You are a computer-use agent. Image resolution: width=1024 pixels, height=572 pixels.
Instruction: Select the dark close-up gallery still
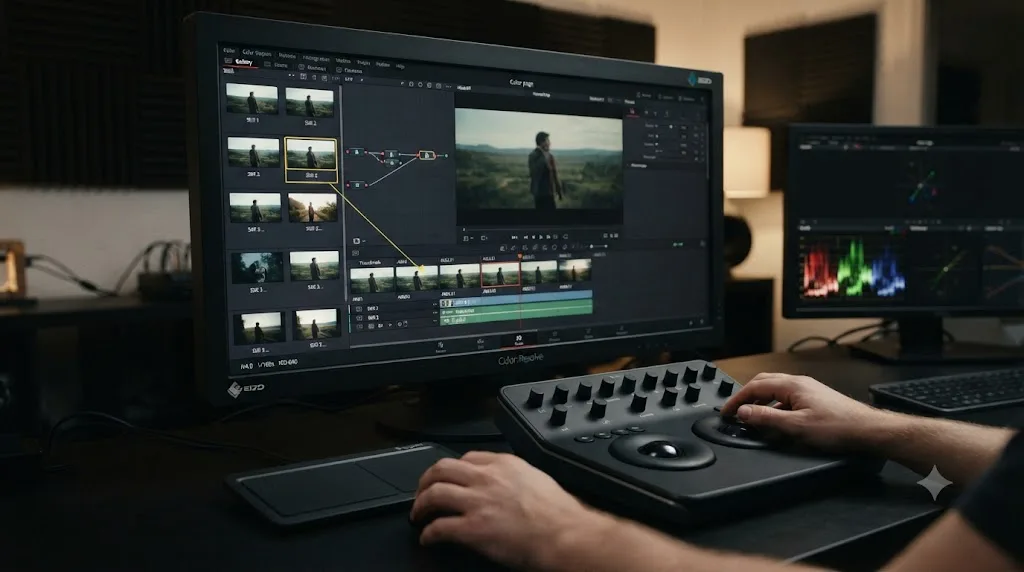[x=257, y=268]
